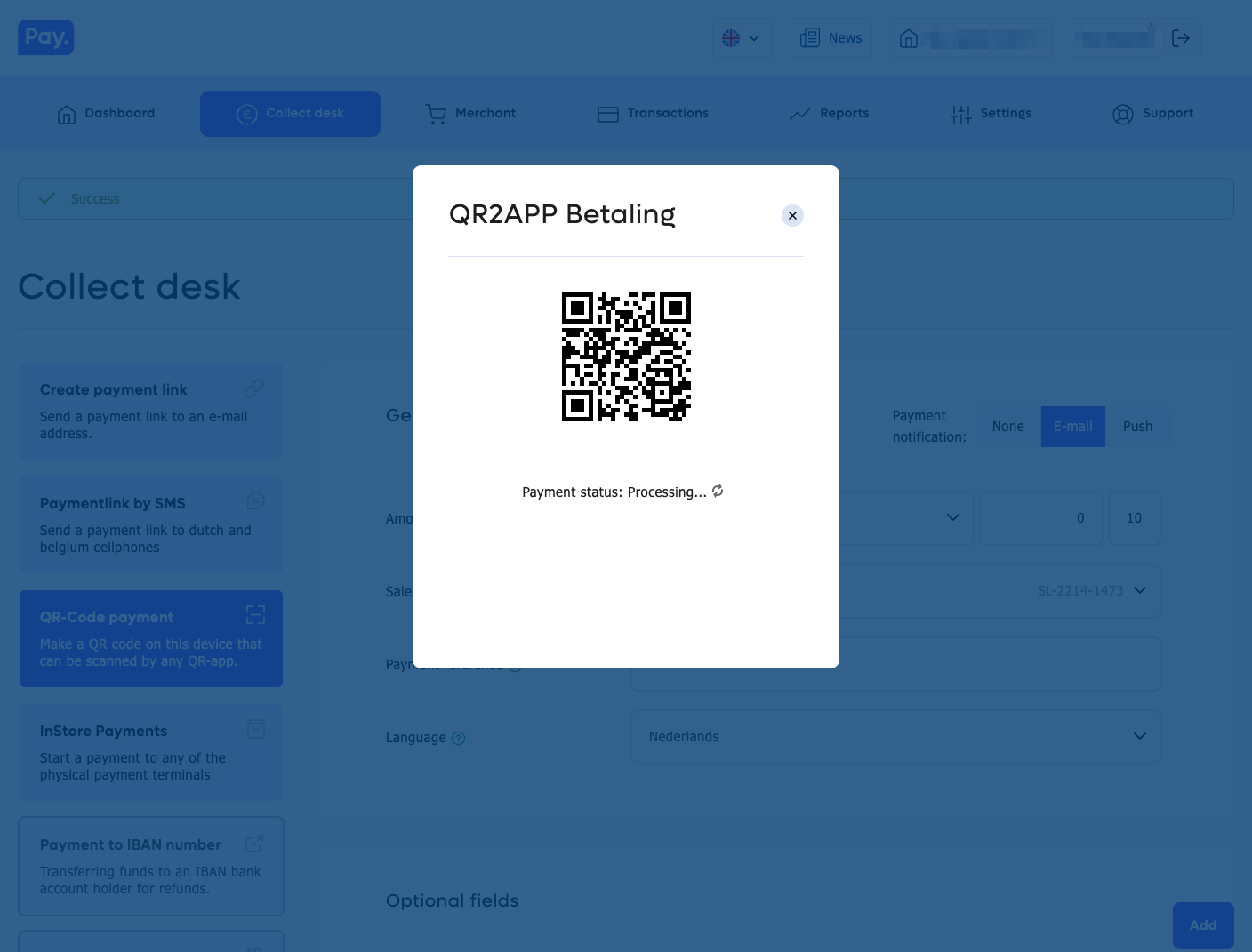This screenshot has height=952, width=1252.
Task: Click the cents field showing 10
Action: click(1134, 518)
